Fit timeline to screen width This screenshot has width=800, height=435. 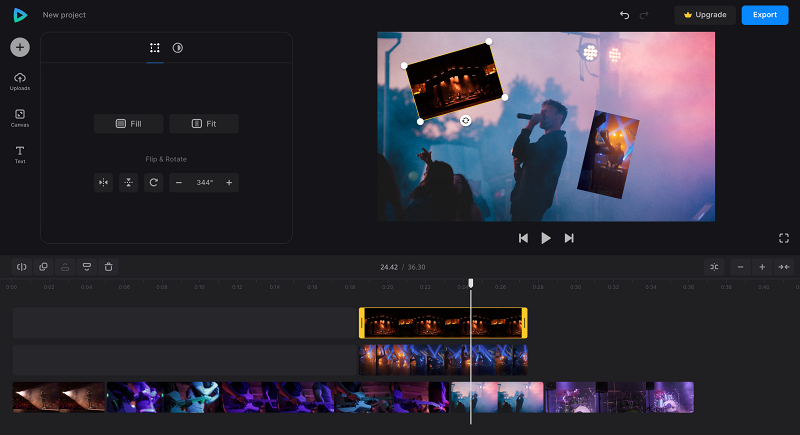(x=784, y=267)
